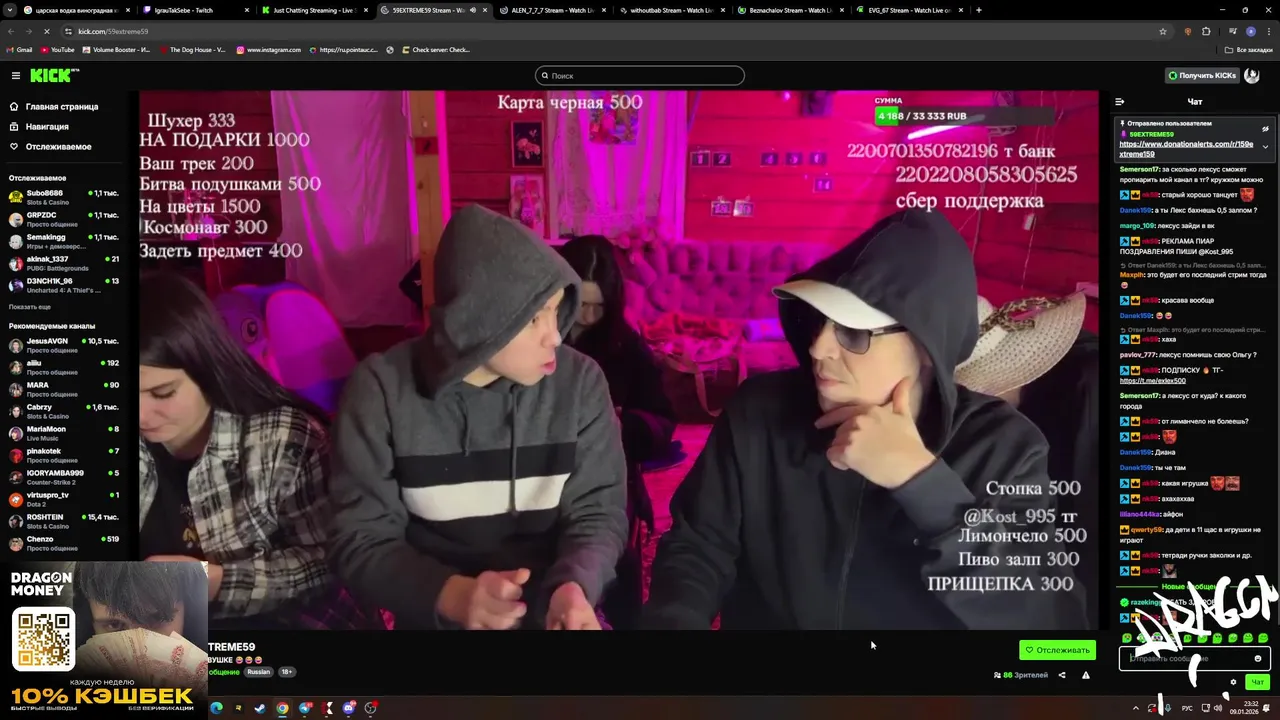The width and height of the screenshot is (1280, 720).
Task: Click the report stream warning icon
Action: 1086,675
